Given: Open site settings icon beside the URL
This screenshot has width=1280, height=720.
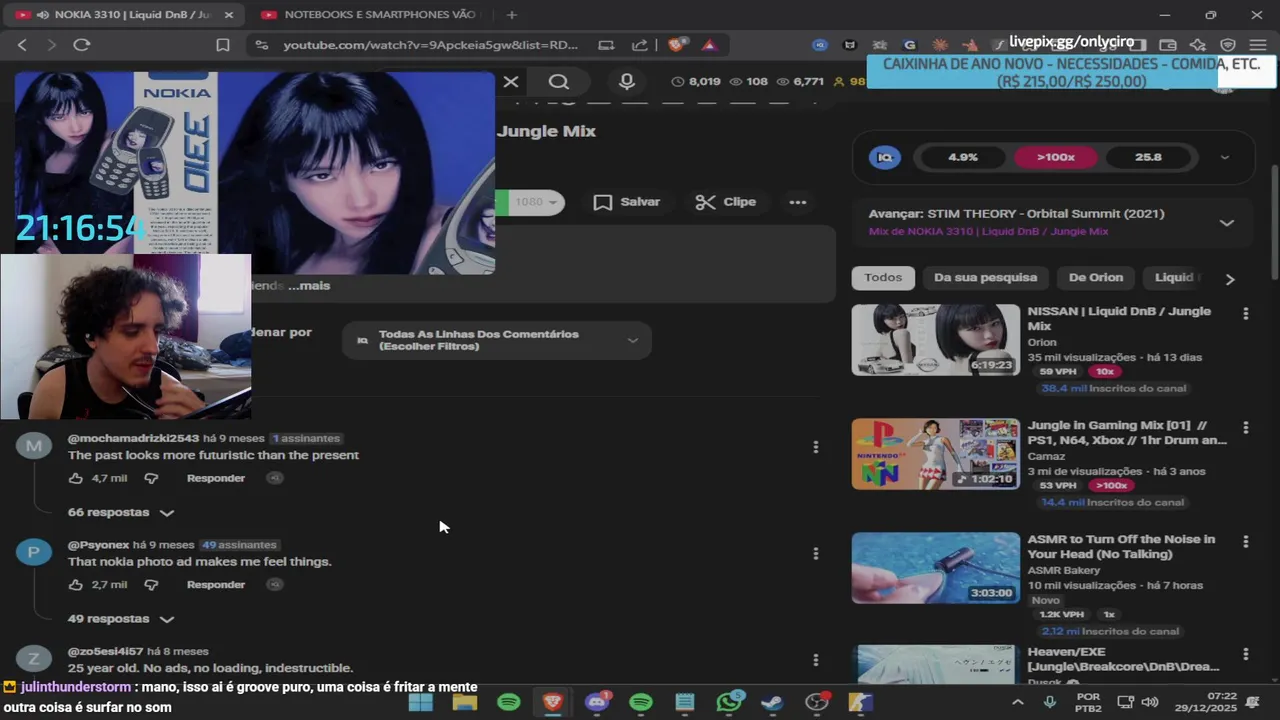Looking at the screenshot, I should click(x=261, y=45).
